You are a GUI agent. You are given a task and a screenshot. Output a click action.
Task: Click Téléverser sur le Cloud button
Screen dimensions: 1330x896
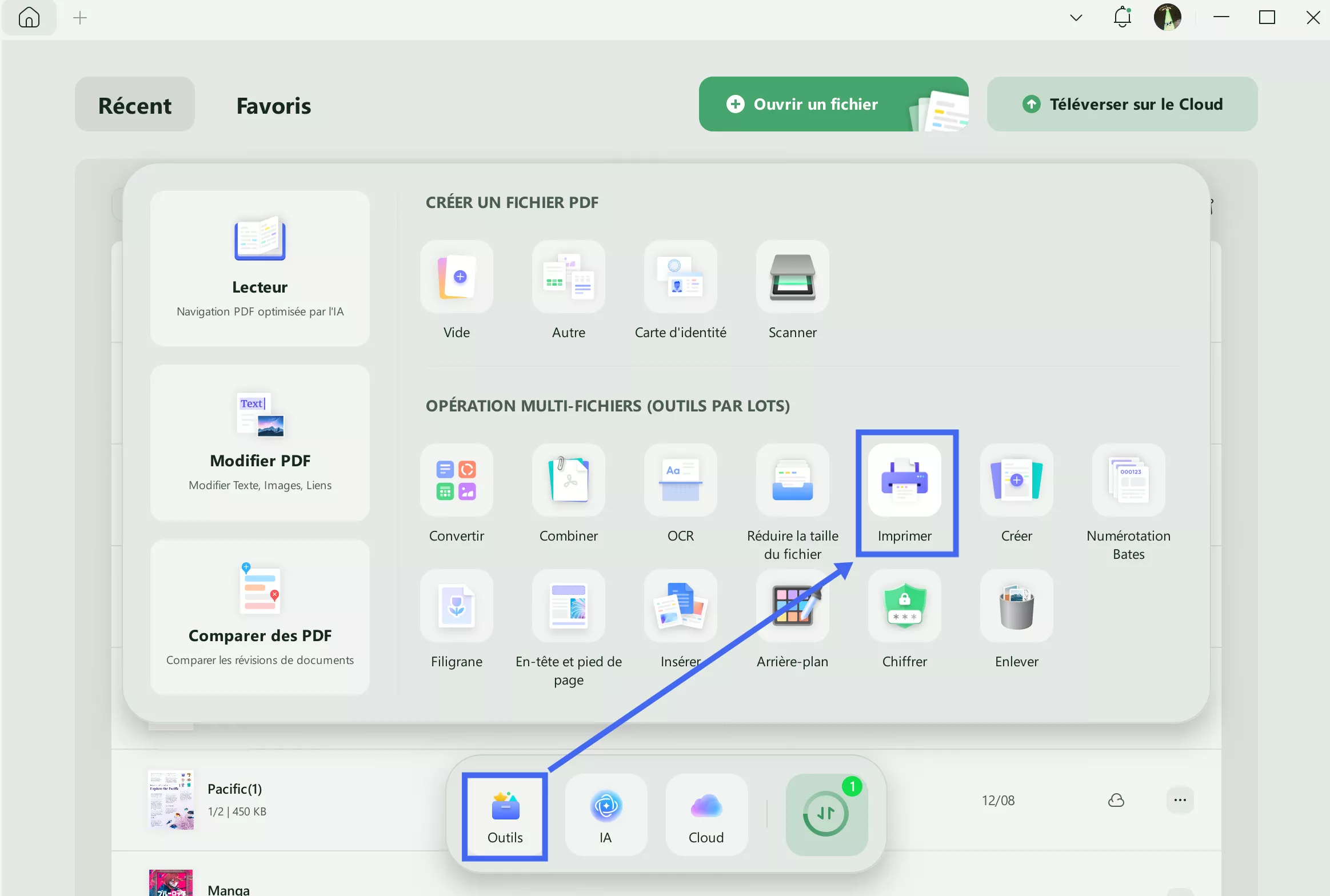point(1121,104)
